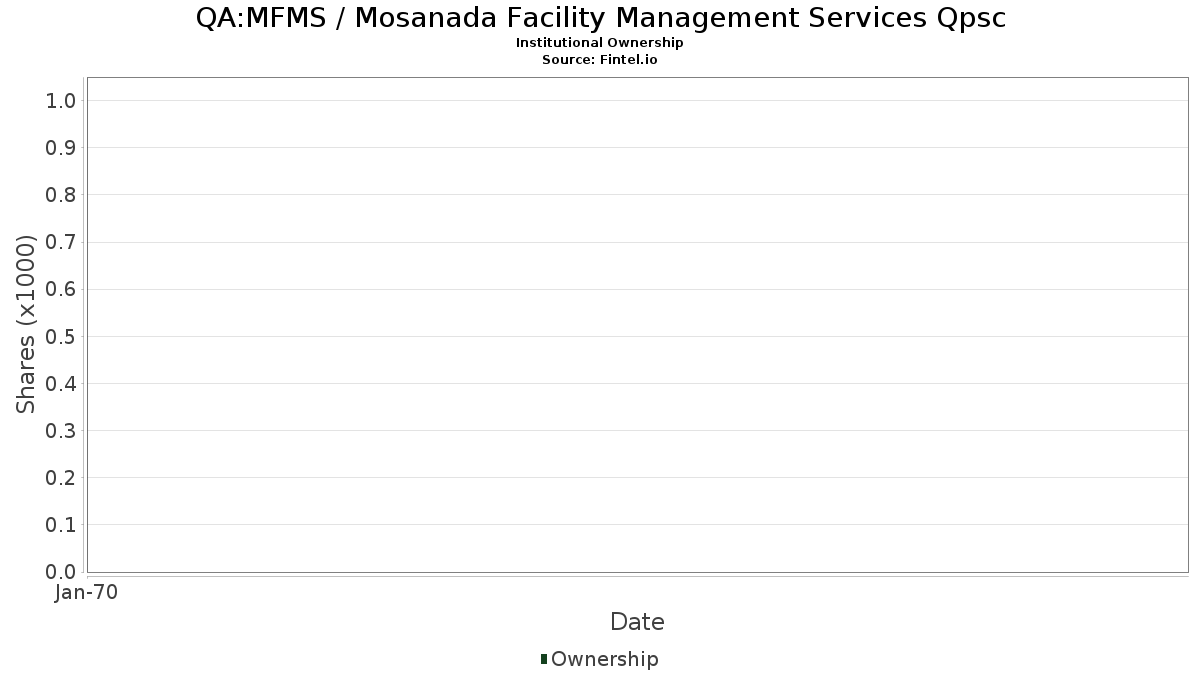Screen dimensions: 1200x675
Task: Click the 1.0 y-axis tick label
Action: (x=61, y=100)
